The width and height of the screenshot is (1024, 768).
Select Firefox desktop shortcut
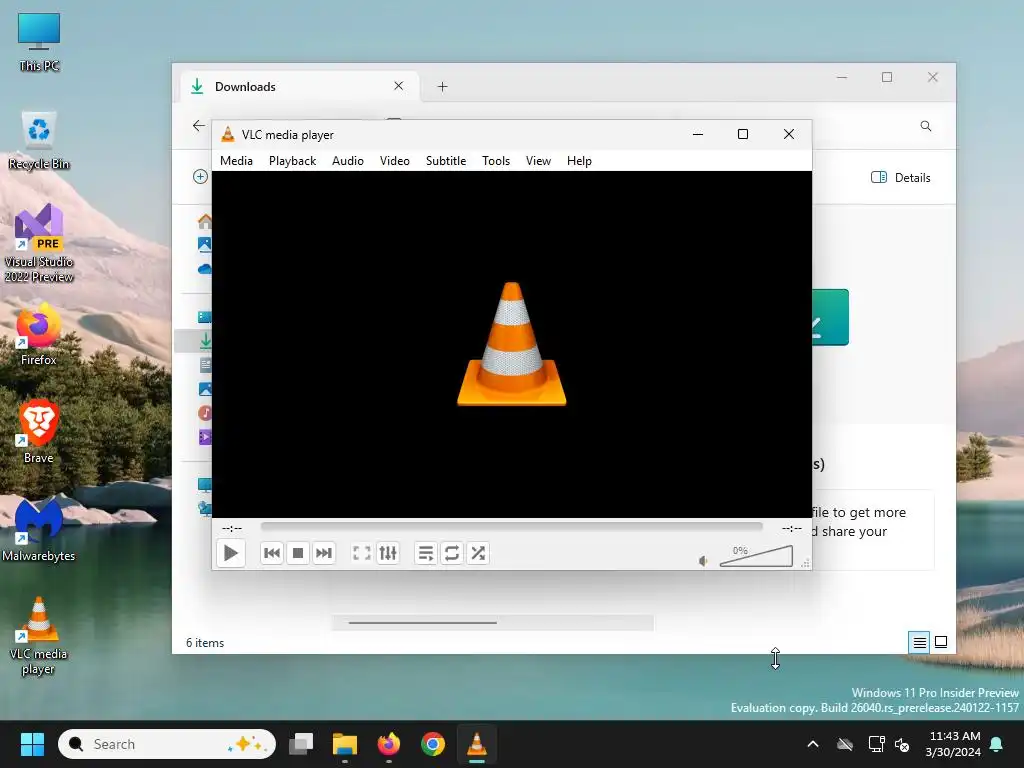coord(39,334)
